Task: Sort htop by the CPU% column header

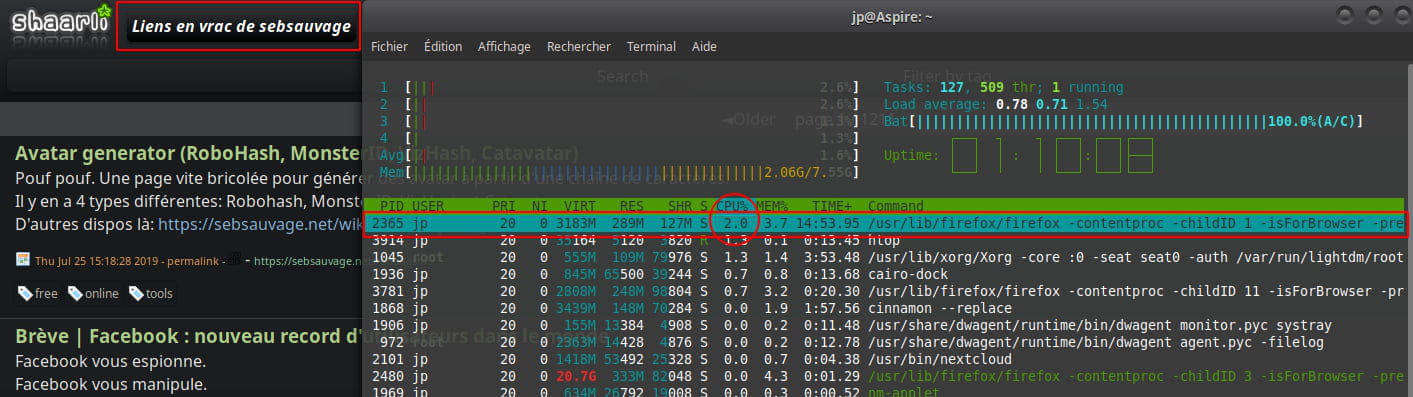Action: point(733,205)
